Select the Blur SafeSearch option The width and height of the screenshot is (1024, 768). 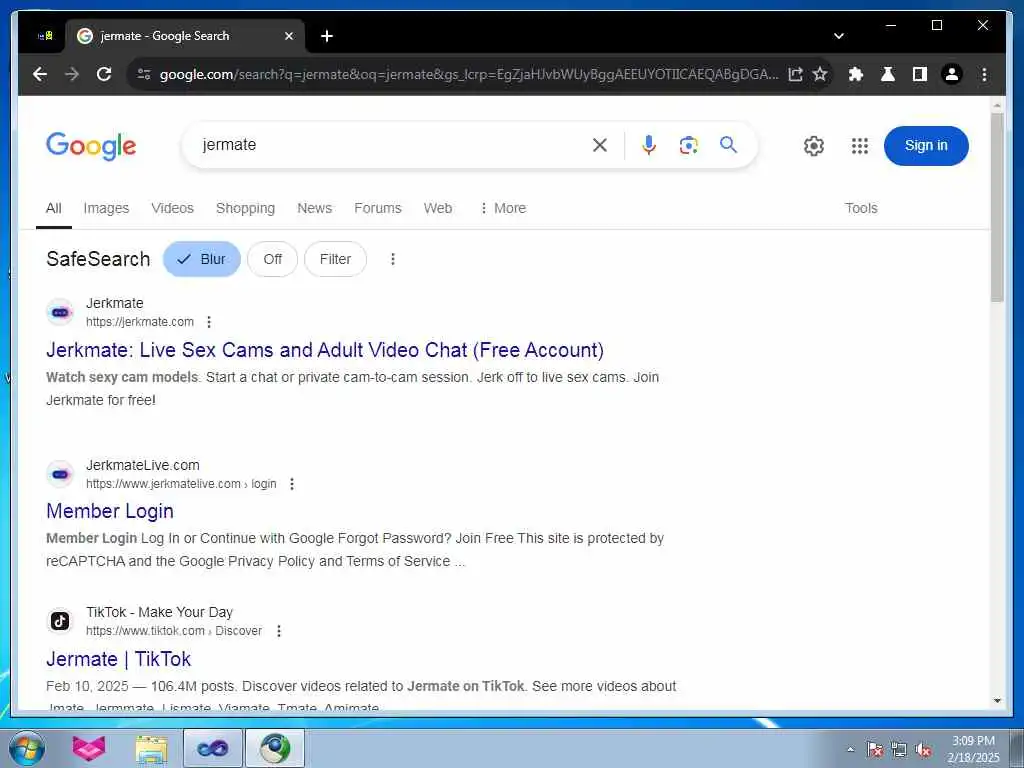202,259
